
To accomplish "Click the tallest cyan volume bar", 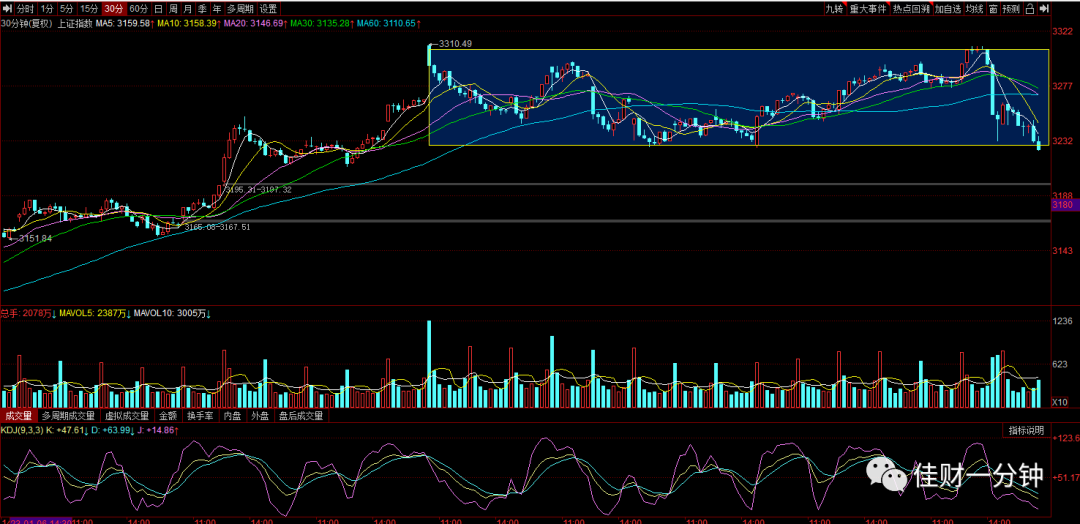I will [x=429, y=364].
